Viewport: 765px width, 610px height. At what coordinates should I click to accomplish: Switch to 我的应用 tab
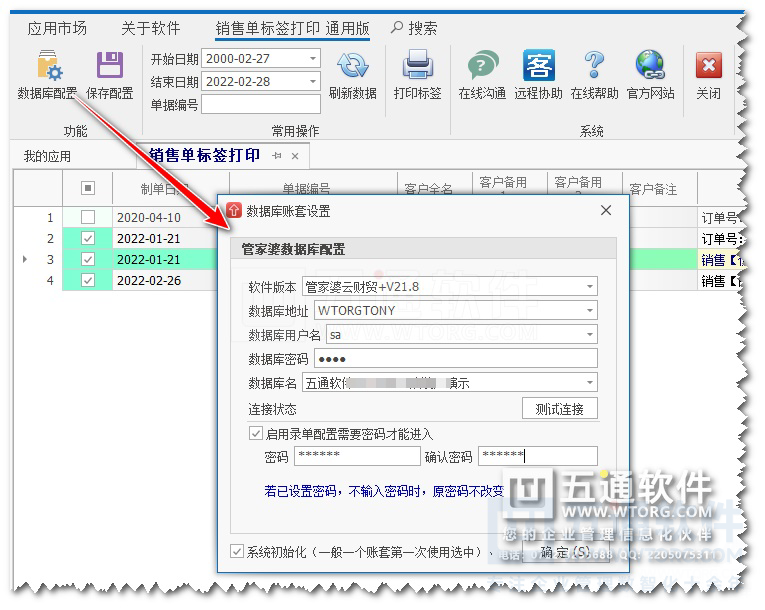(47, 156)
